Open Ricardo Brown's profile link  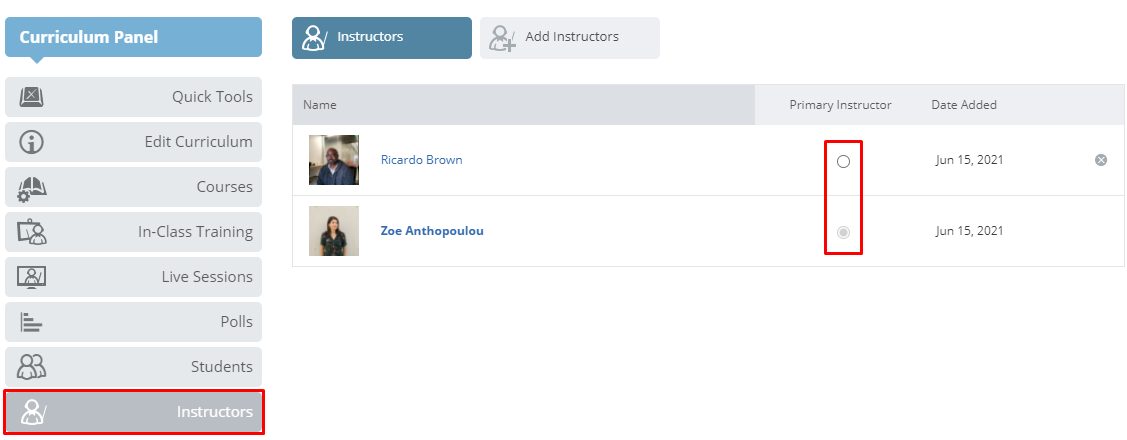click(421, 160)
